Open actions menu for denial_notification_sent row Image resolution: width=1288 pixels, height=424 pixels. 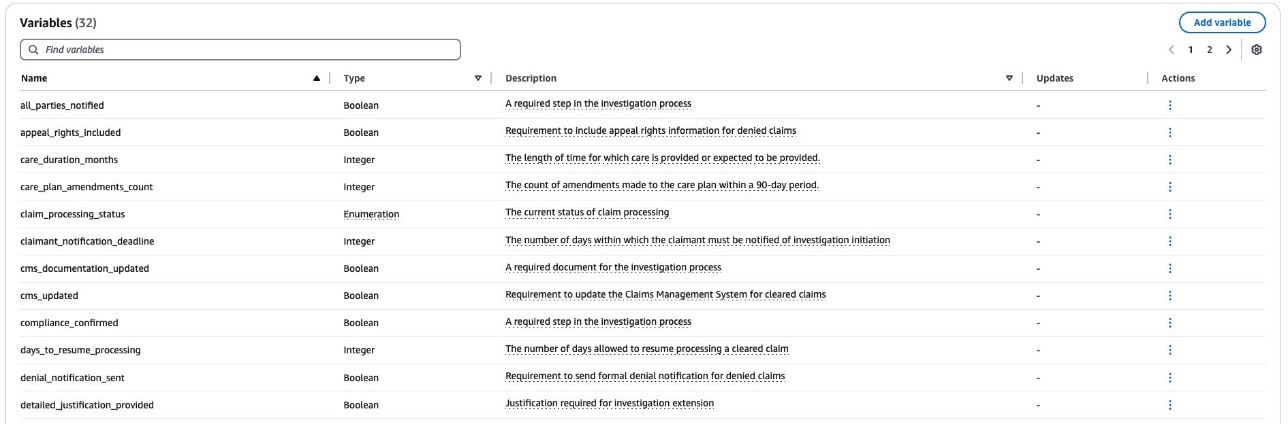(1169, 377)
